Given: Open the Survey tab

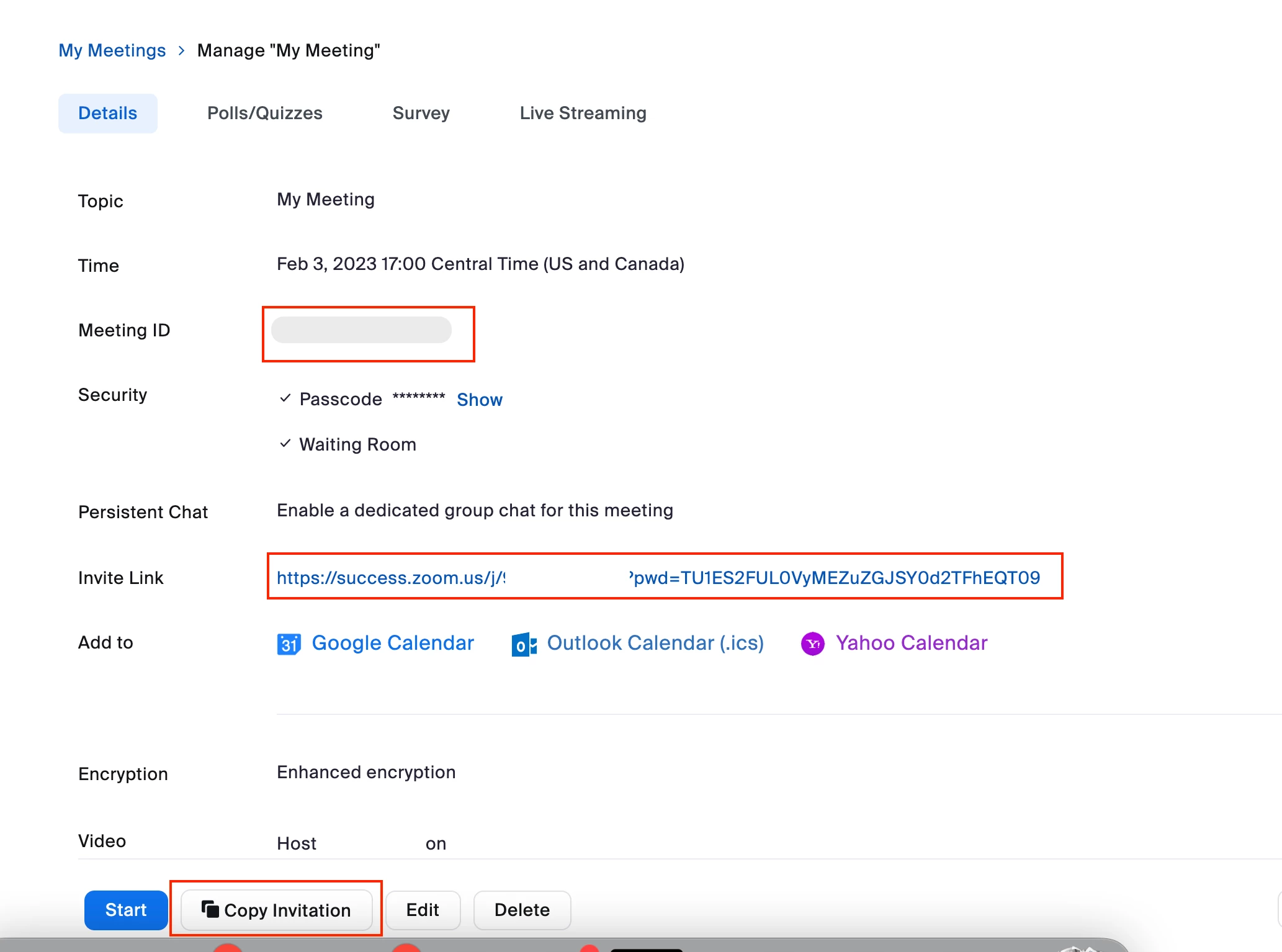Looking at the screenshot, I should coord(421,113).
